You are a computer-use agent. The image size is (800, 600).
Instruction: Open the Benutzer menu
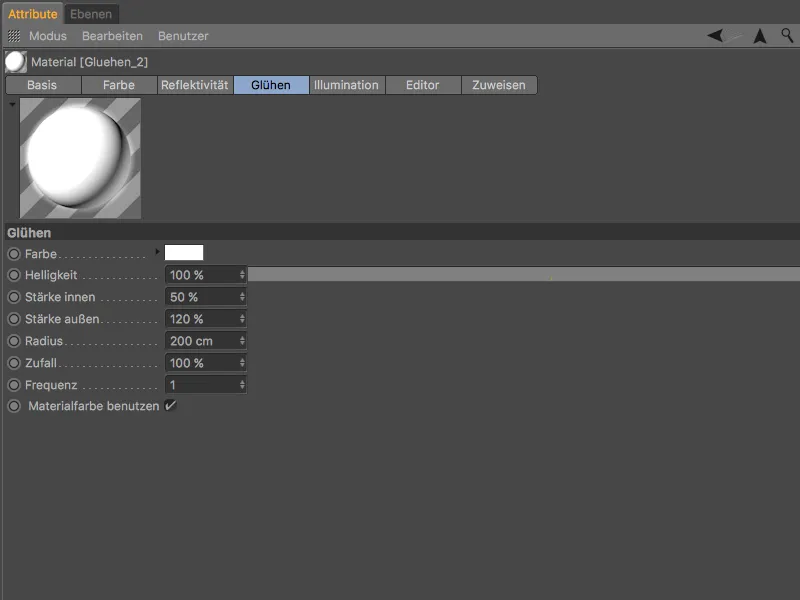(183, 36)
